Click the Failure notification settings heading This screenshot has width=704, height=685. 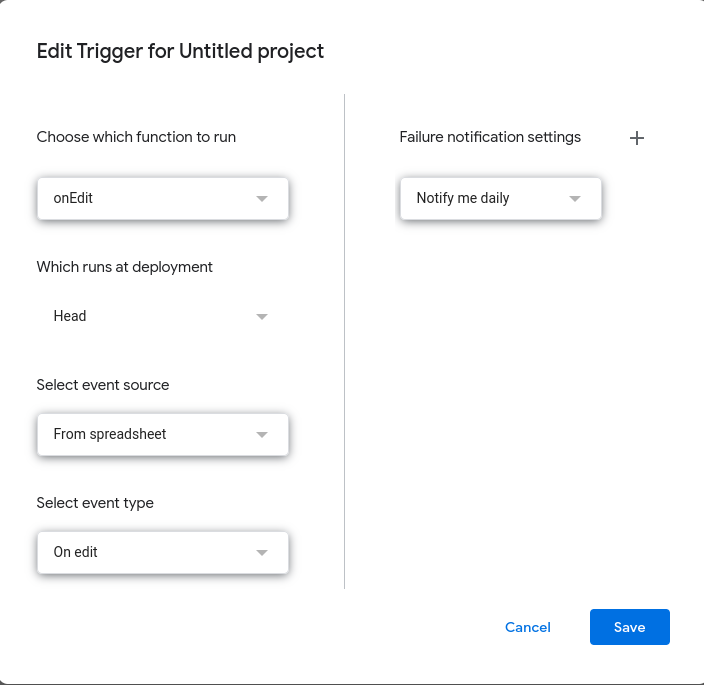coord(490,137)
